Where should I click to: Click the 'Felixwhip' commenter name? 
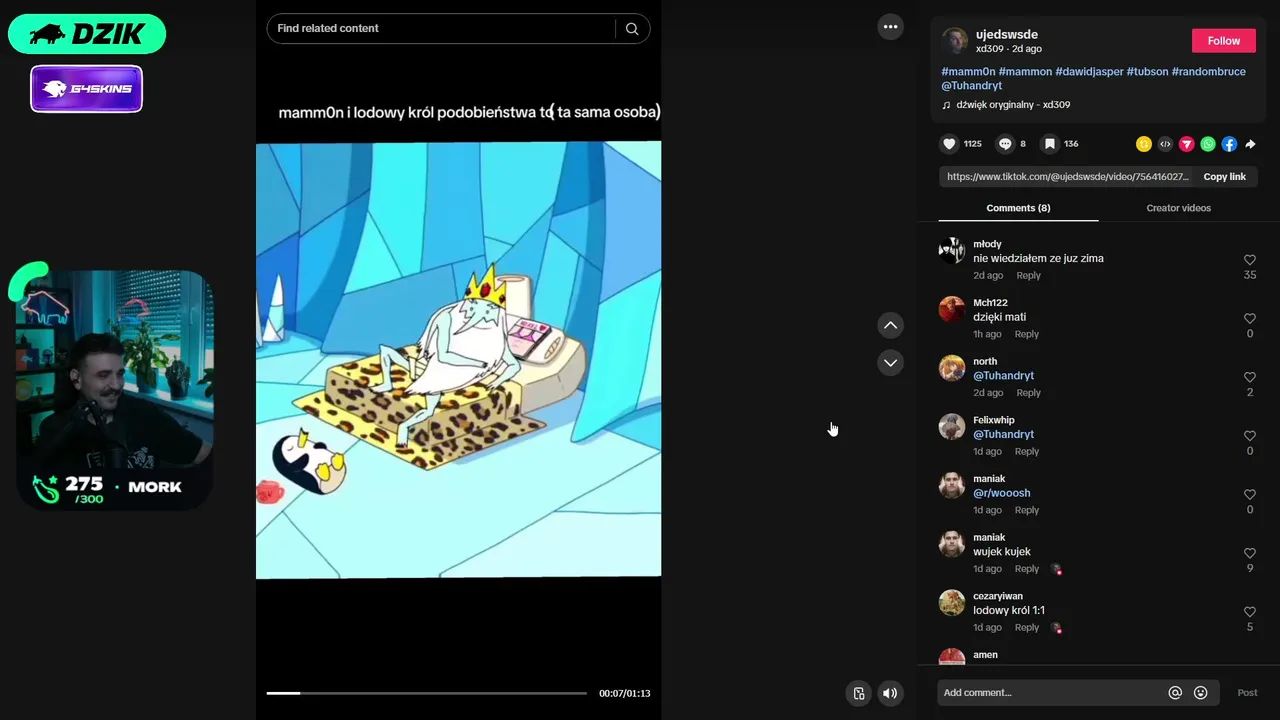(994, 420)
